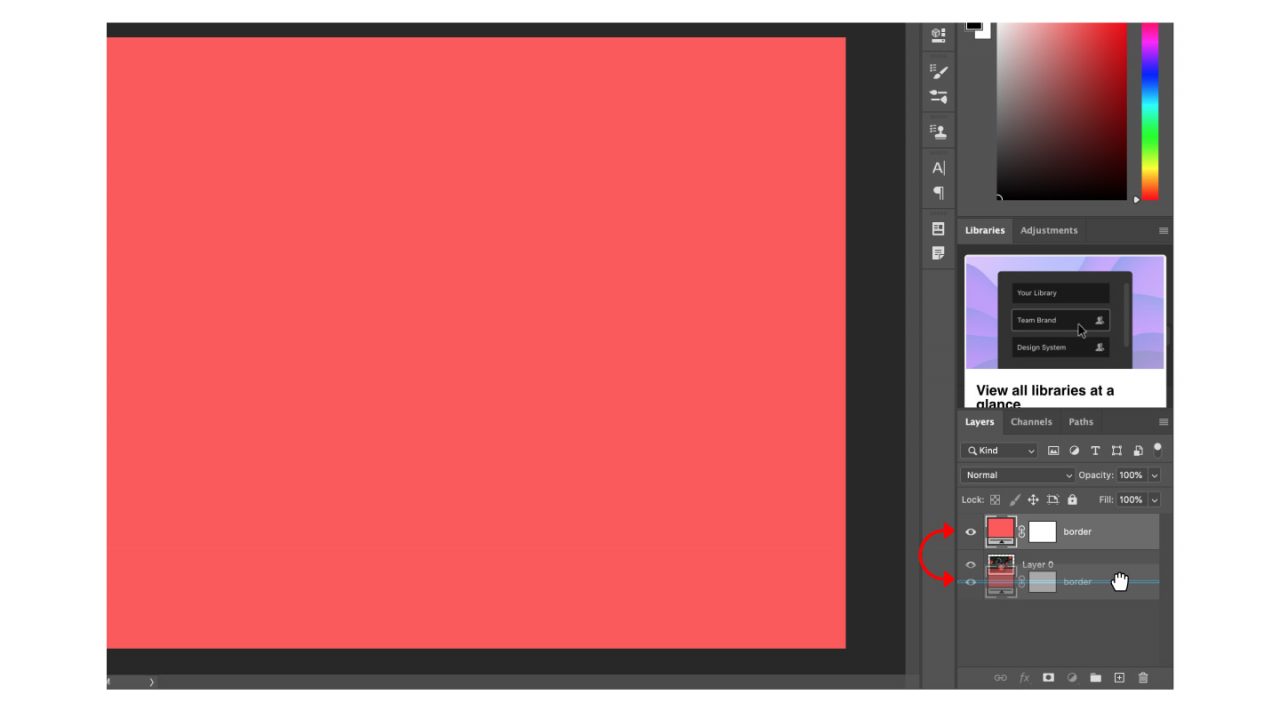Open the Adjustments tab
The width and height of the screenshot is (1280, 711).
coord(1048,230)
